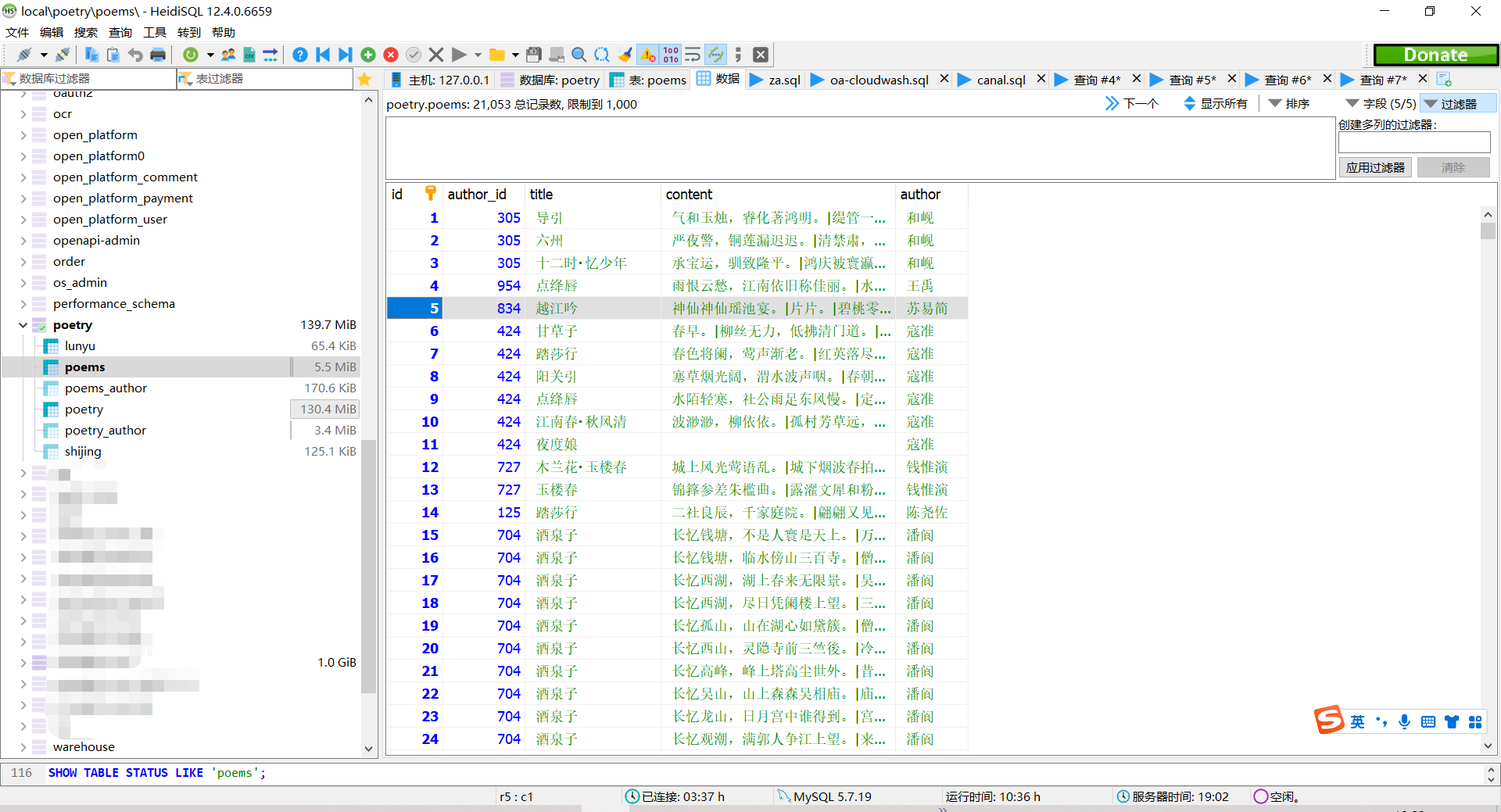Toggle word wrap in query editor
The image size is (1501, 812).
693,55
